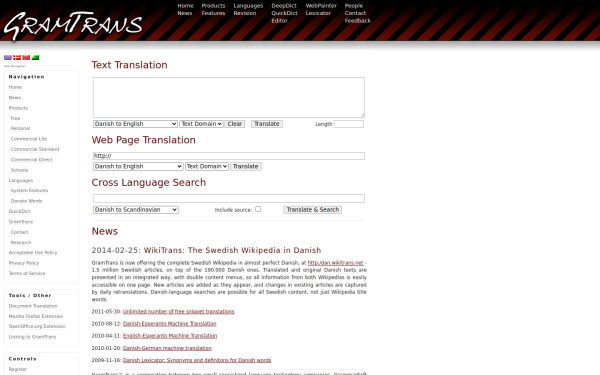
Task: Open Feedback in the header menu
Action: [357, 21]
